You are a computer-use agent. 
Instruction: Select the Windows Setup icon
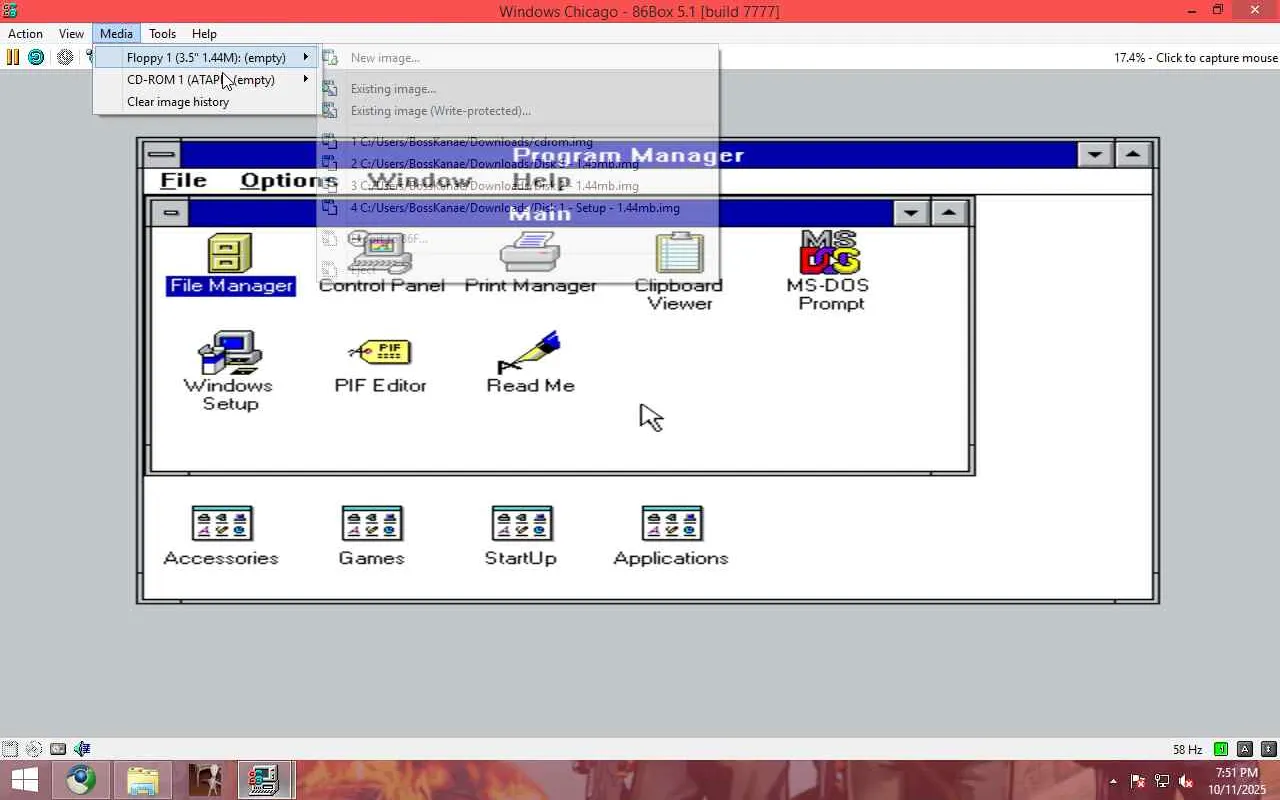[230, 372]
